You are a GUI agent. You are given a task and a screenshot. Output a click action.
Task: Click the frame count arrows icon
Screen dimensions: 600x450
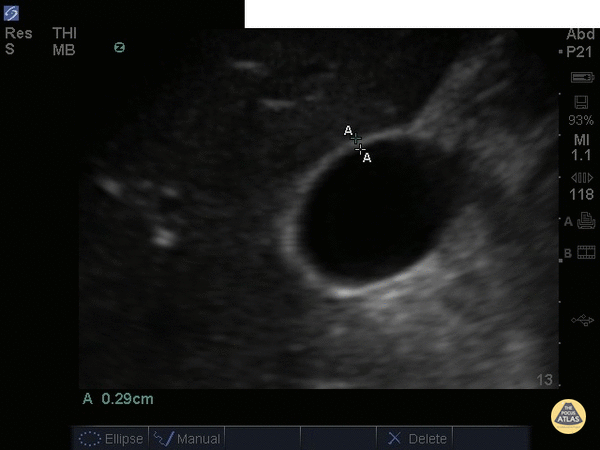(581, 178)
